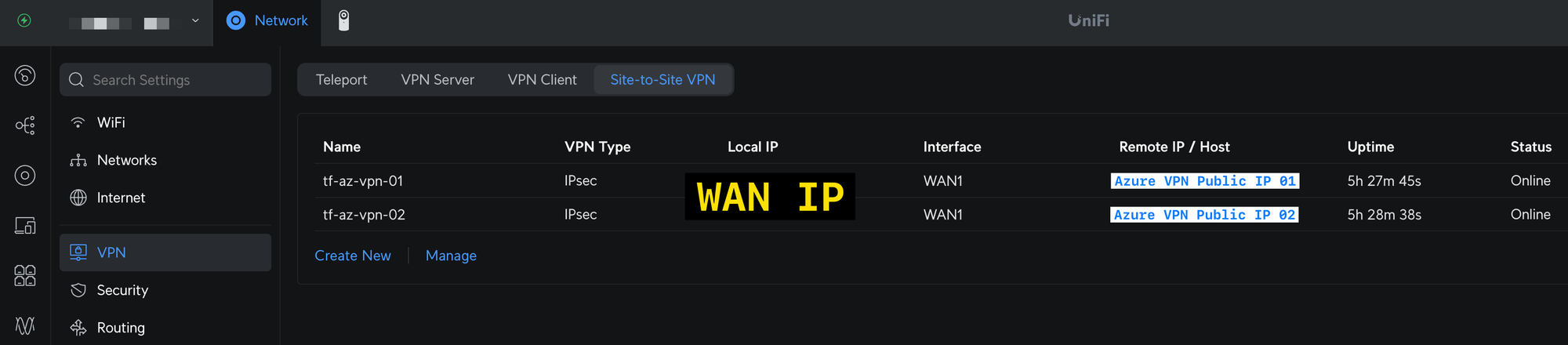Open Security settings in sidebar
Viewport: 1568px width, 345px height.
165,290
